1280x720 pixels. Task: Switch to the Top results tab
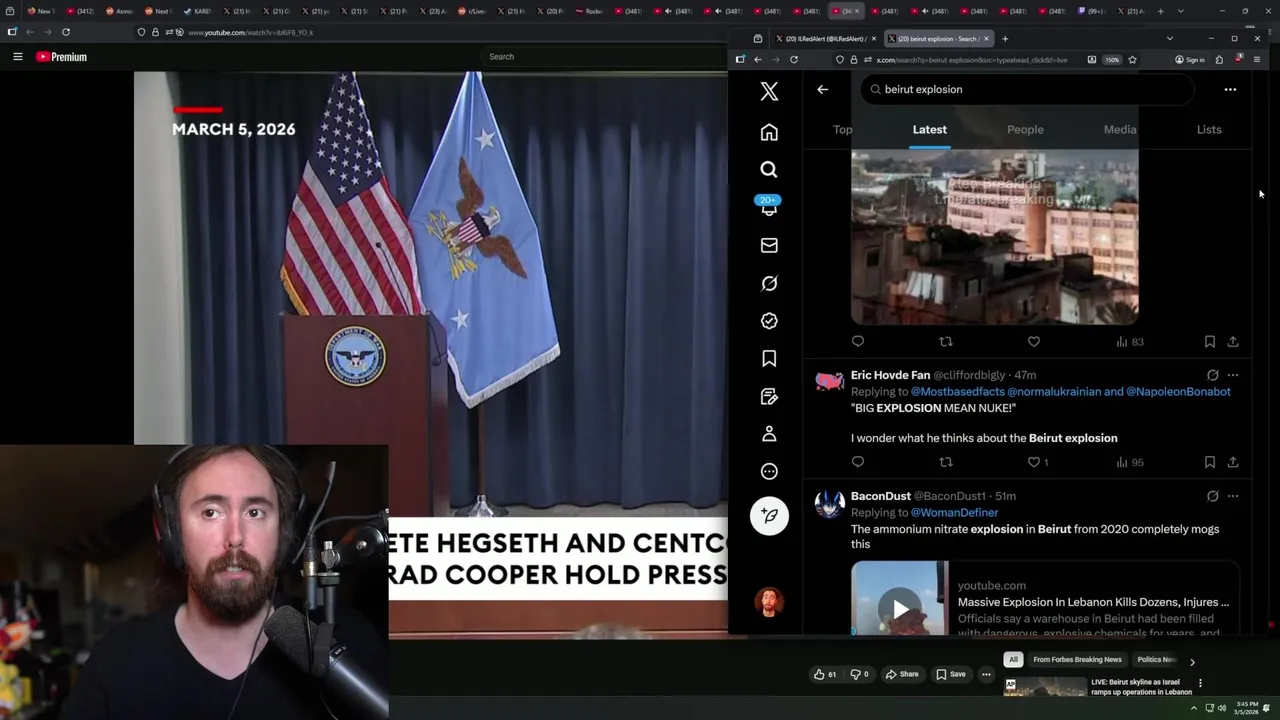[842, 130]
